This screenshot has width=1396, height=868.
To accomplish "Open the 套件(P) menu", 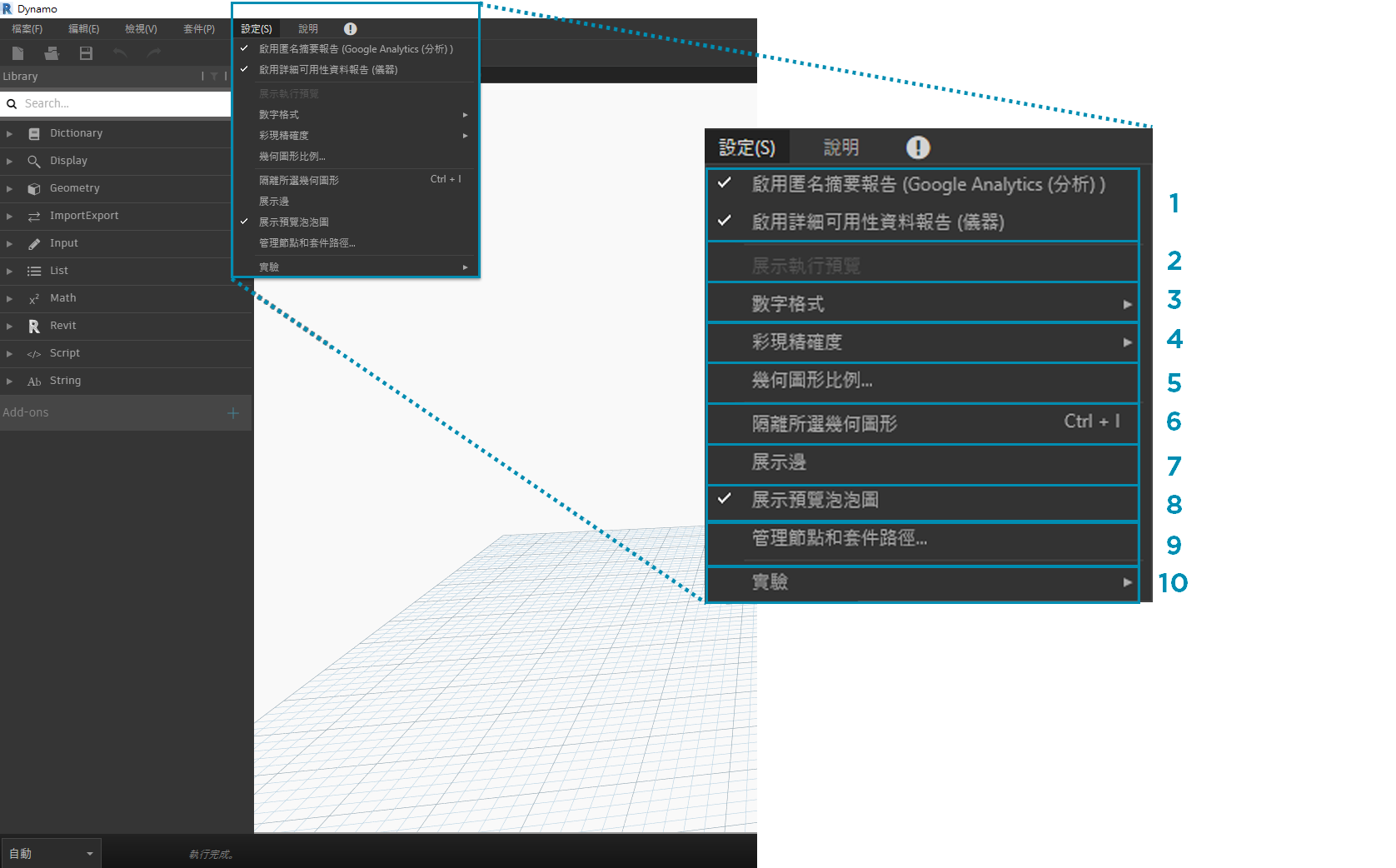I will tap(199, 28).
